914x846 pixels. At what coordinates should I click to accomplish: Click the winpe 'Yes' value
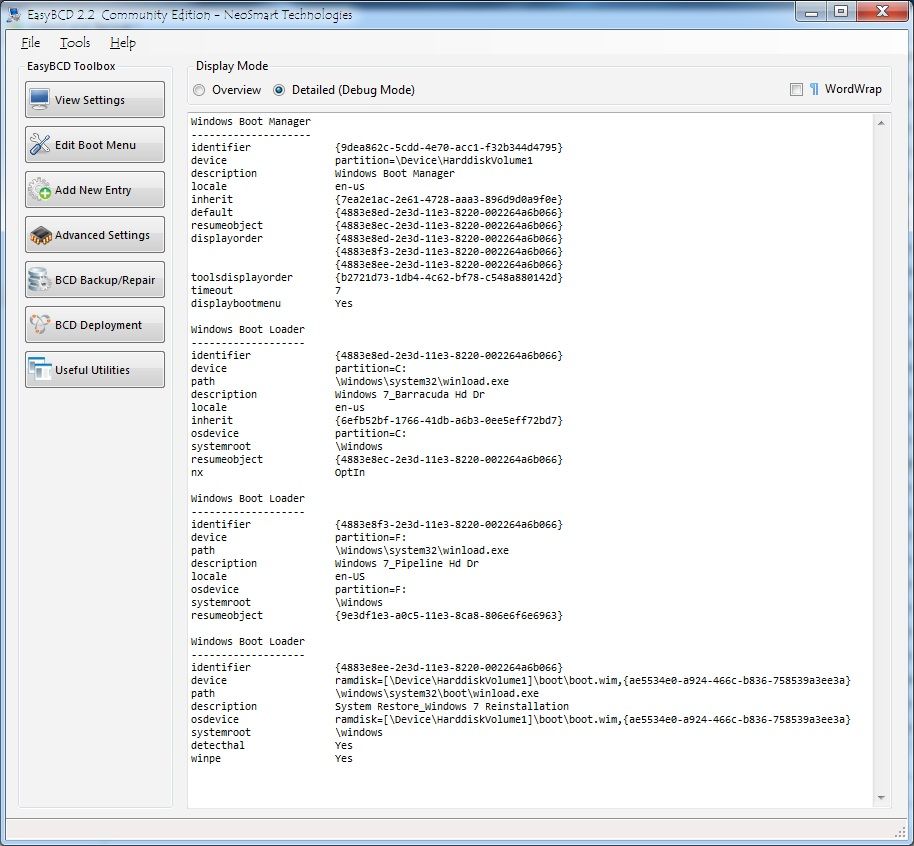tap(344, 759)
